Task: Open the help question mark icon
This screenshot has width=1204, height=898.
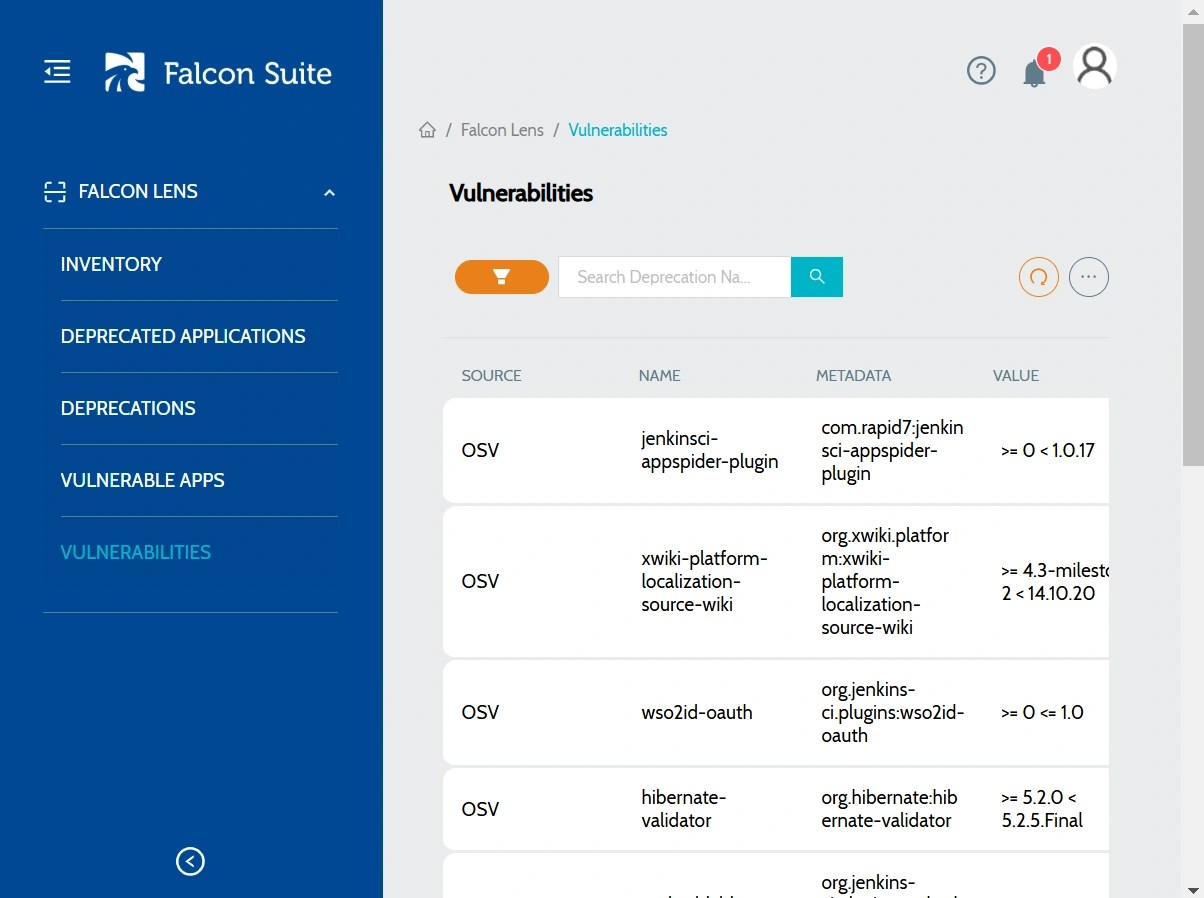Action: [981, 71]
